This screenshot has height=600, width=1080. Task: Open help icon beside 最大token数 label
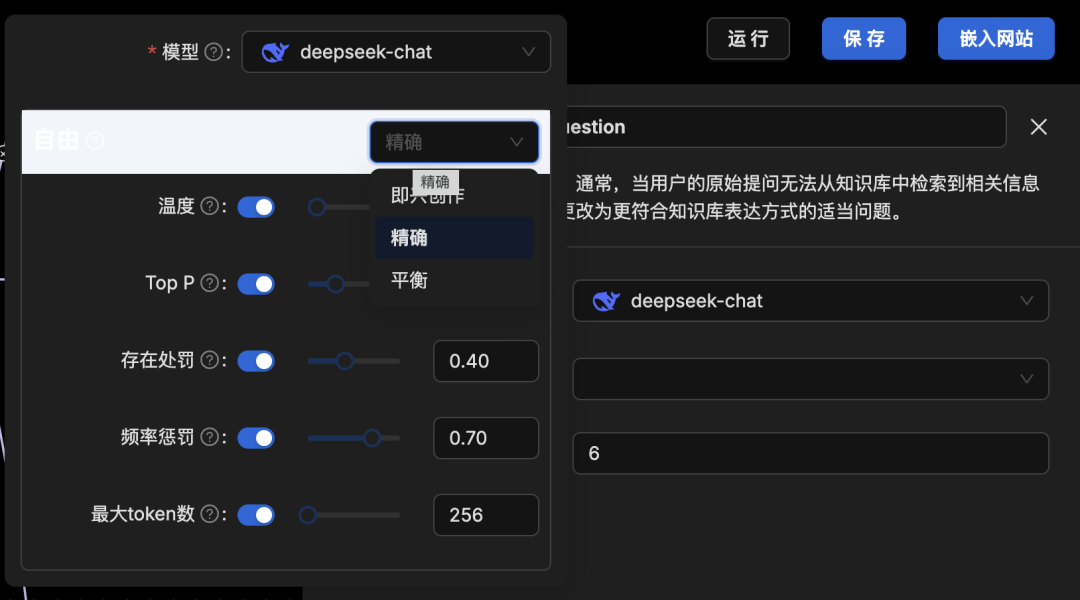click(209, 514)
